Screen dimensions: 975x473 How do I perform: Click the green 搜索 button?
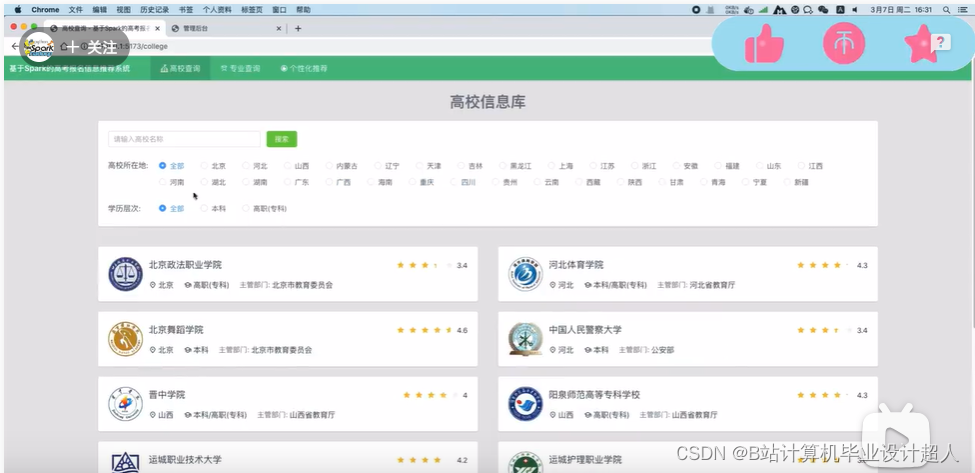point(282,139)
